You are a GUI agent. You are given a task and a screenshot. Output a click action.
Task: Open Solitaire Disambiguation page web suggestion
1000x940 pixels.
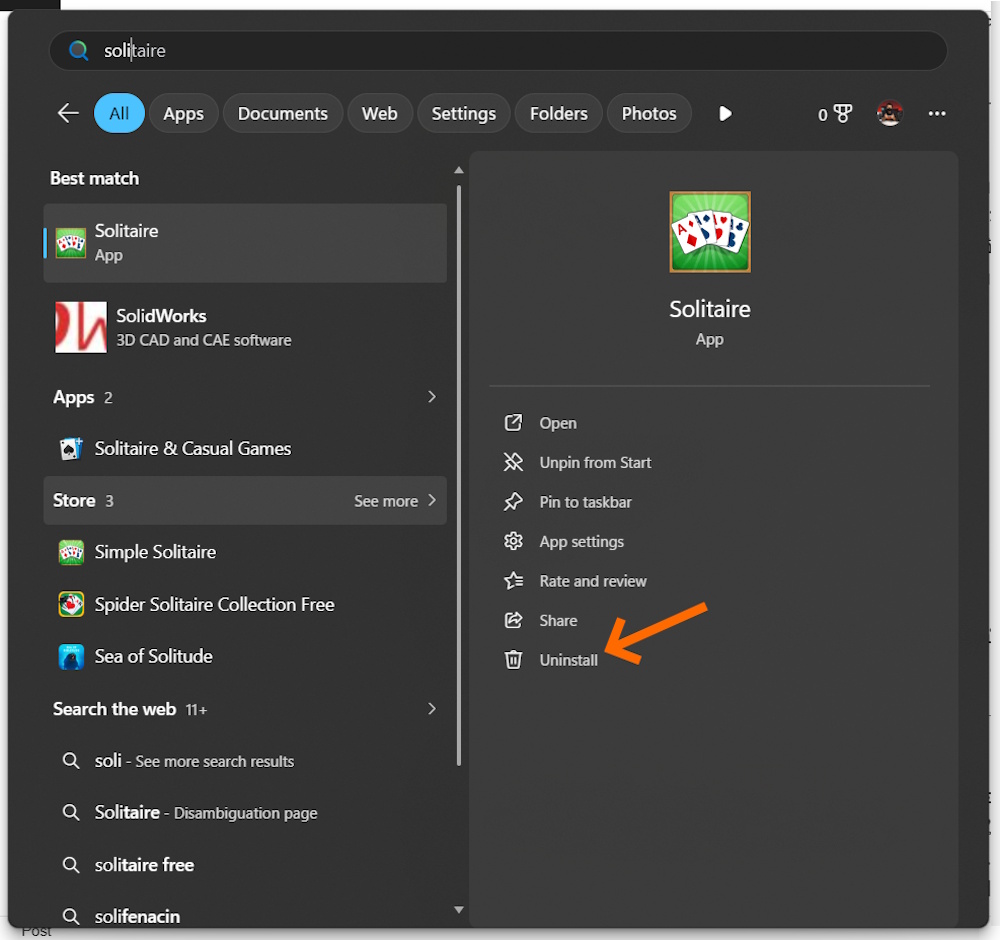click(245, 812)
